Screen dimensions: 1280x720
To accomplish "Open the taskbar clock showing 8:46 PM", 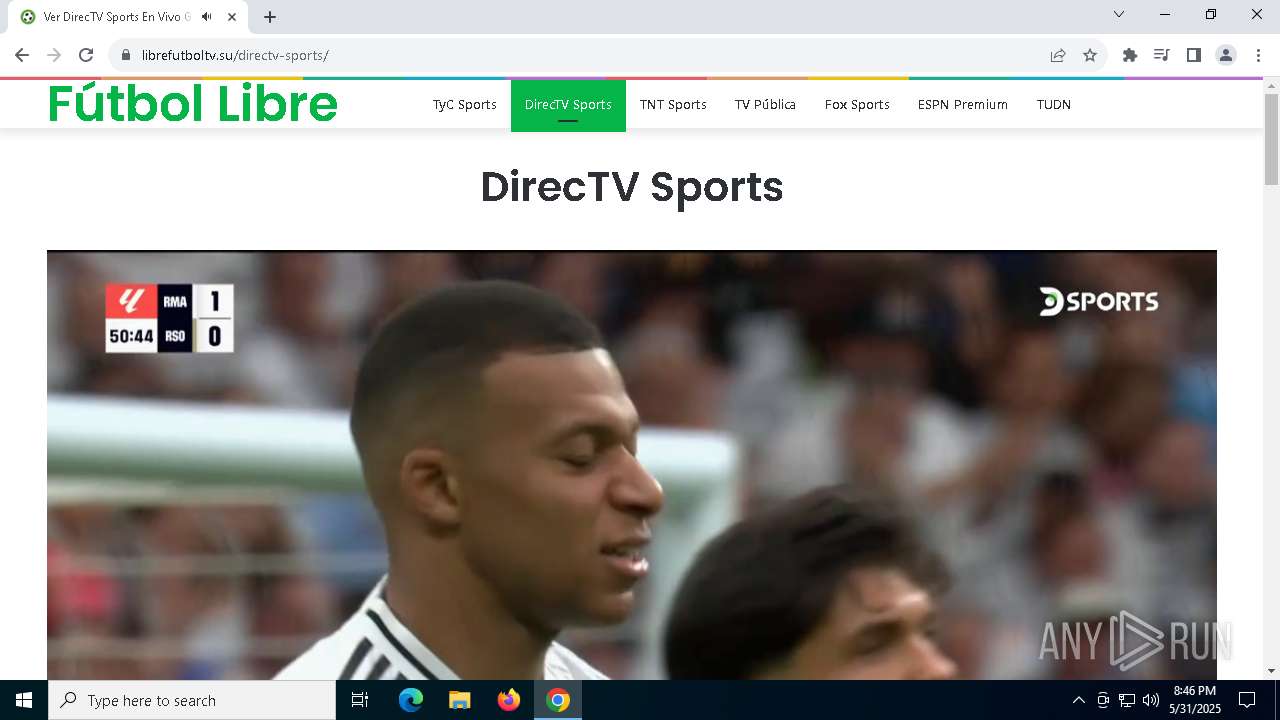I will (x=1195, y=700).
